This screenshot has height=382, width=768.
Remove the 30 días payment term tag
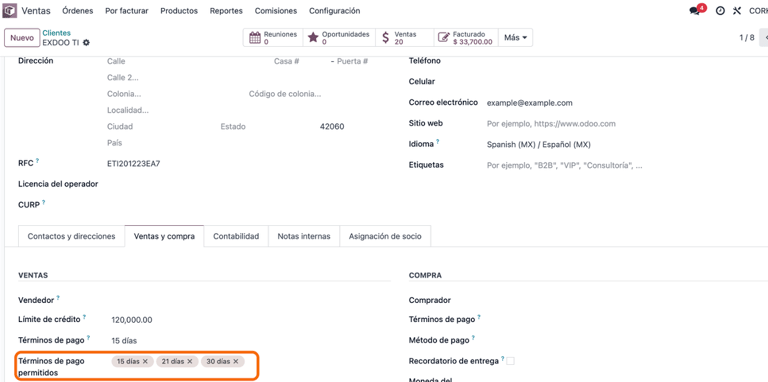click(x=236, y=361)
